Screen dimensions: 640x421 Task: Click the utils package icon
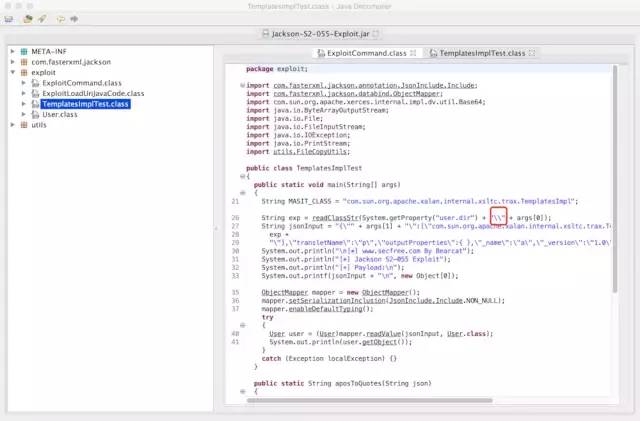pyautogui.click(x=24, y=125)
